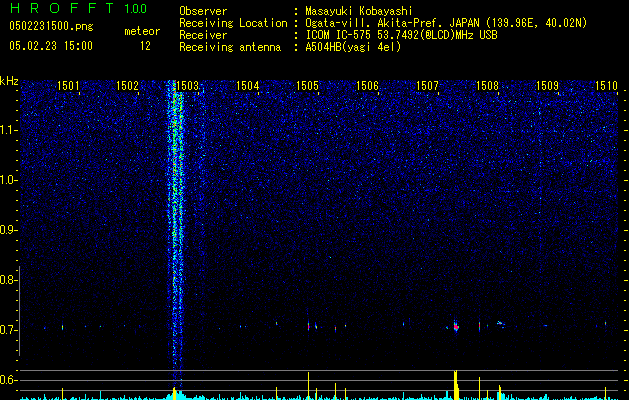Select the filename 0502231500.png

[51, 26]
